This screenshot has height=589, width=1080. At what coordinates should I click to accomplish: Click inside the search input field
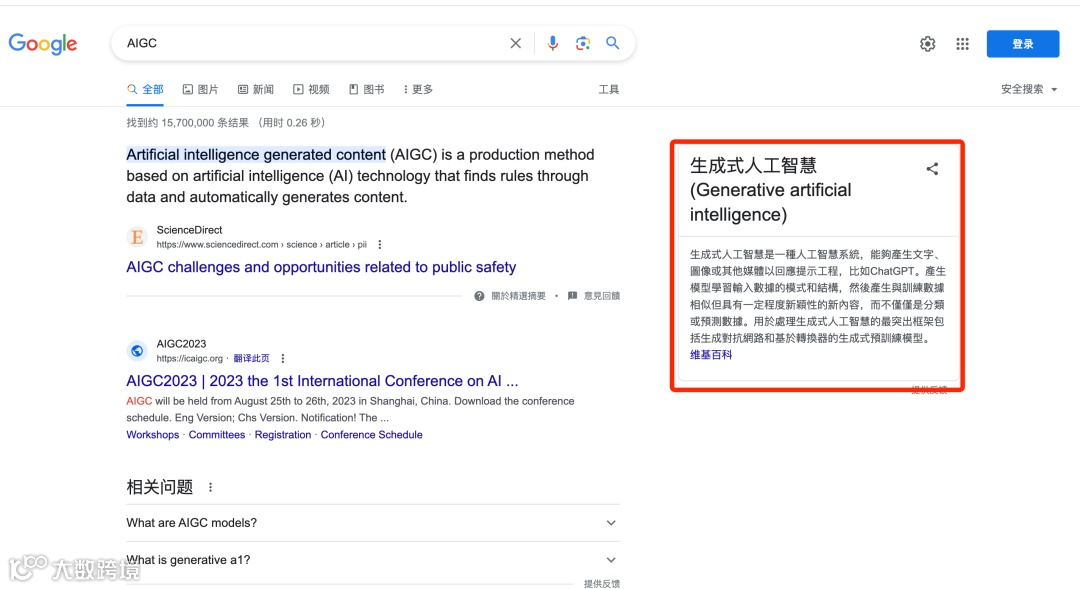coord(300,43)
